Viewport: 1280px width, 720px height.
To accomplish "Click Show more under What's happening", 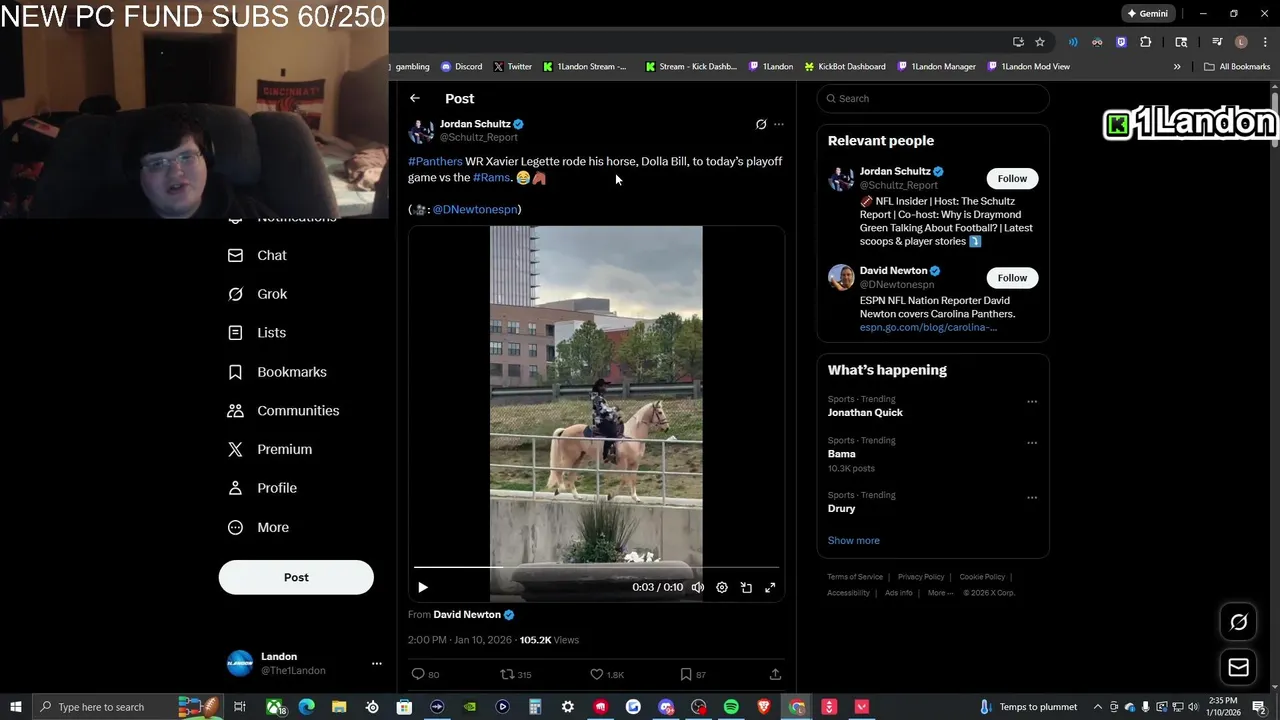I will 853,540.
